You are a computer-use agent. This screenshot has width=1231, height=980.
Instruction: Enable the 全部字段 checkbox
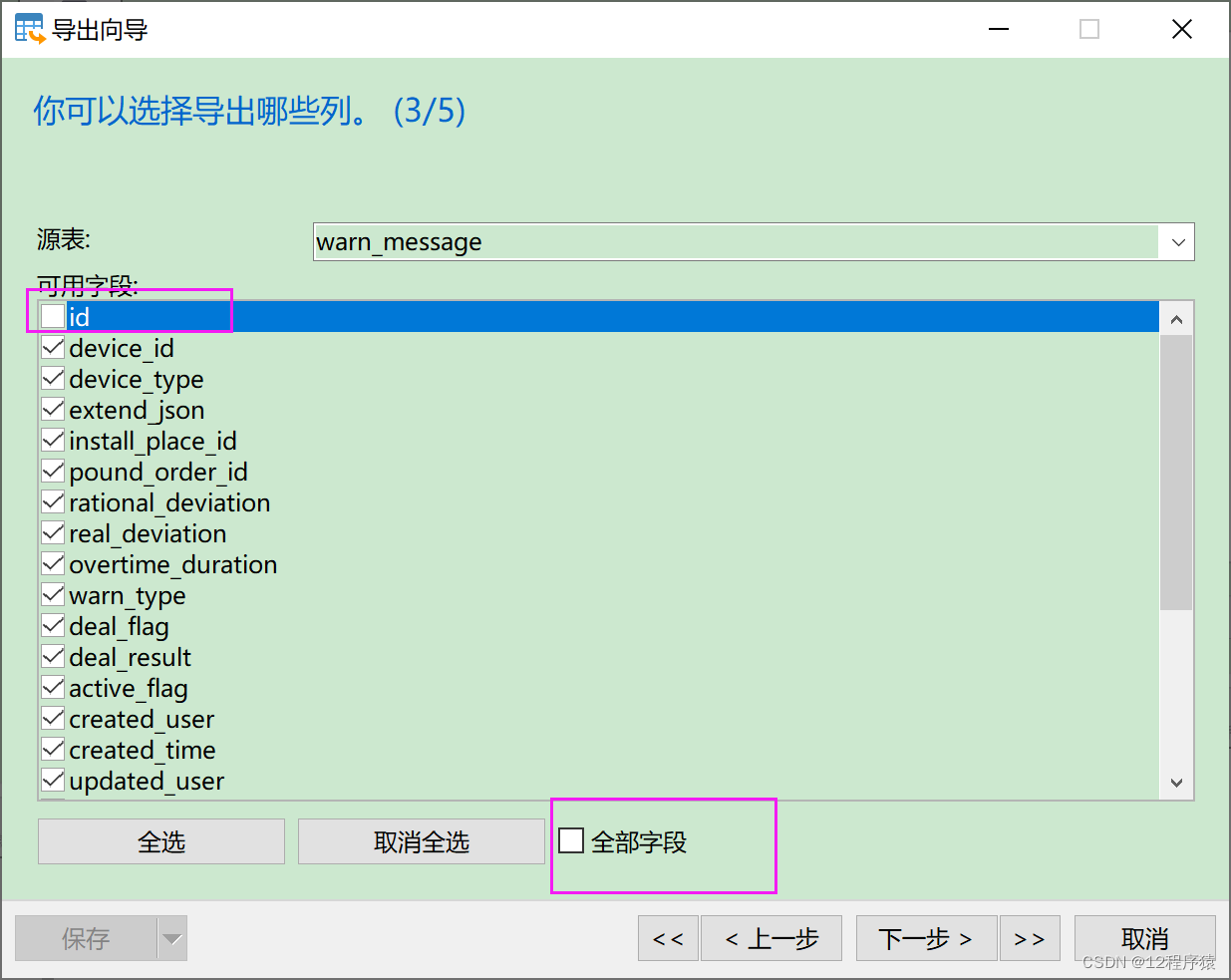click(x=570, y=840)
